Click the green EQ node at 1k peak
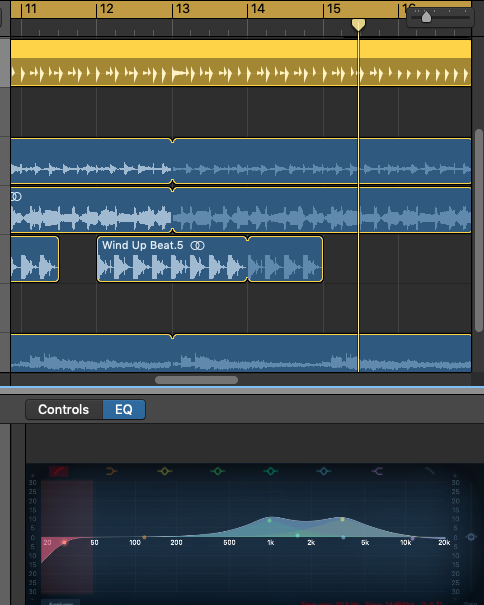 point(269,521)
